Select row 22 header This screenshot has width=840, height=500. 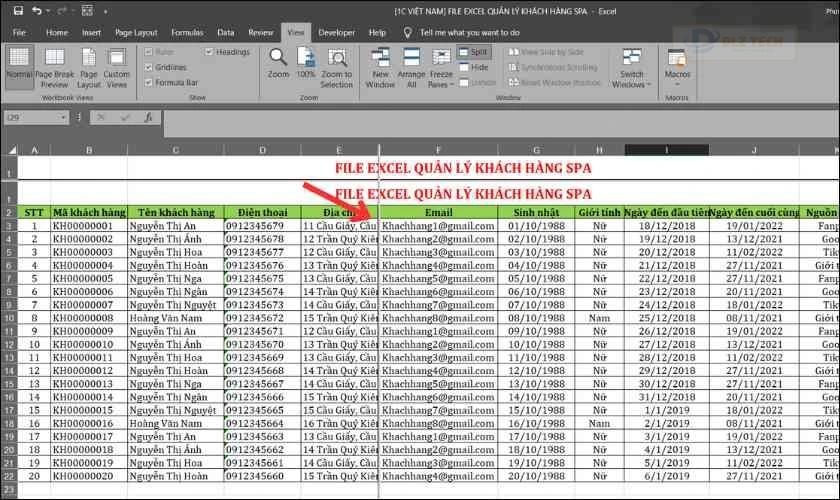point(9,476)
